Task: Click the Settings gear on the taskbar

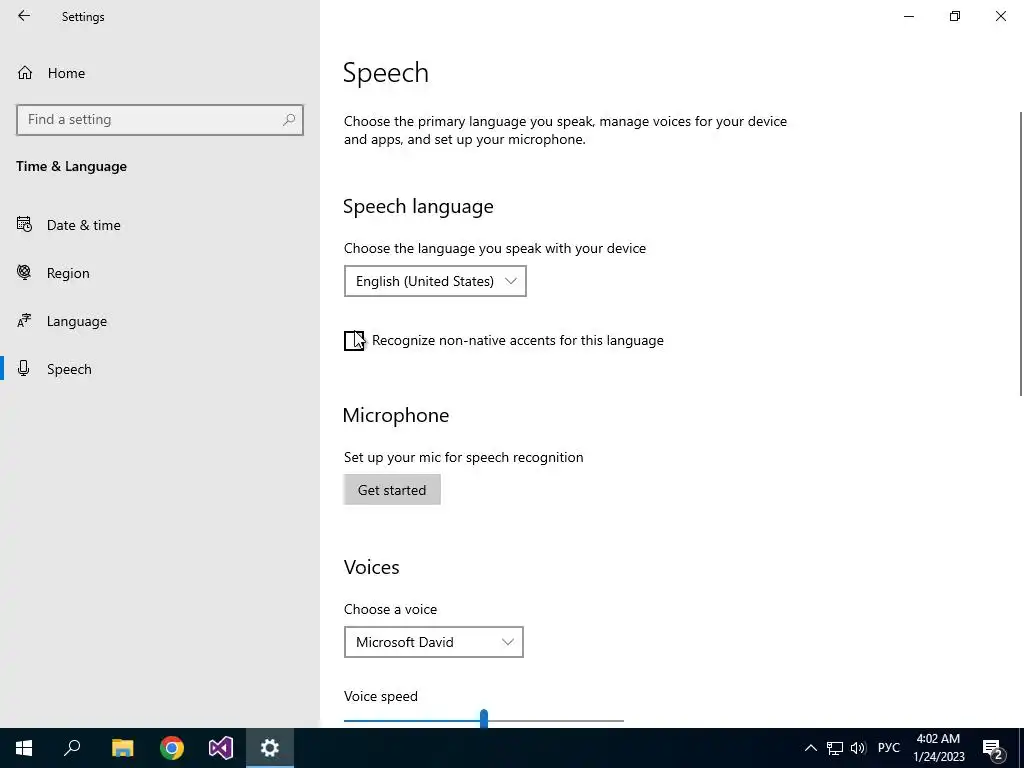Action: coord(270,748)
